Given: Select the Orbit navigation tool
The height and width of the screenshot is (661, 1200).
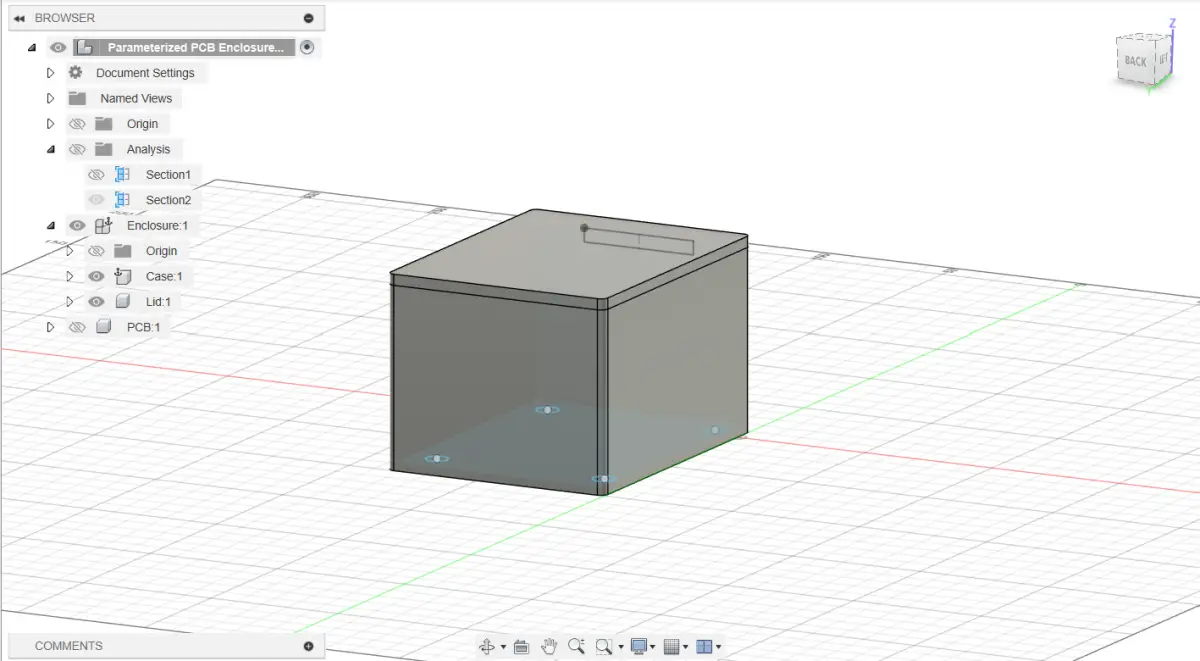Looking at the screenshot, I should [x=487, y=647].
